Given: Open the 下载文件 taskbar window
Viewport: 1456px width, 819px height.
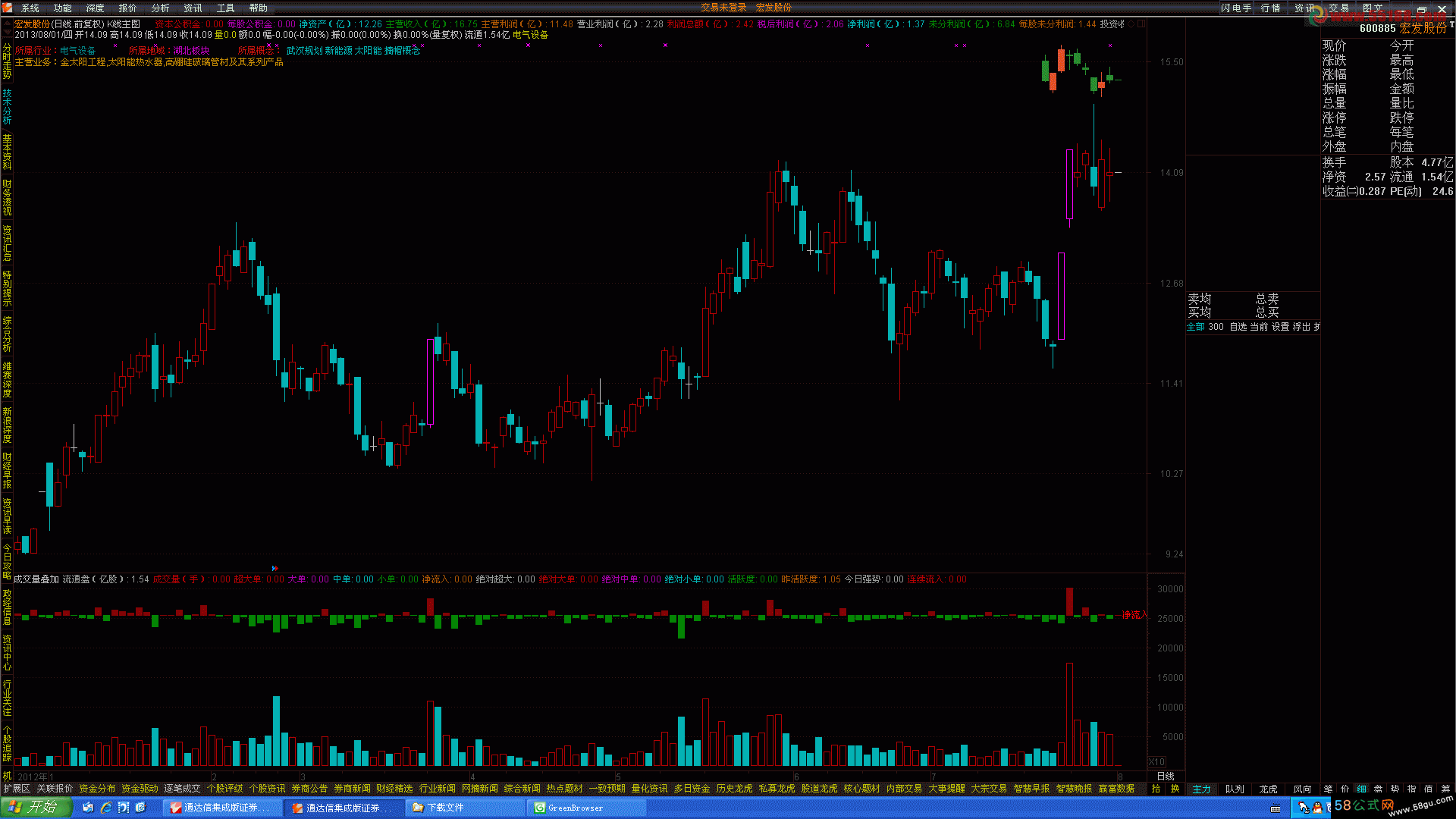Looking at the screenshot, I should point(465,808).
